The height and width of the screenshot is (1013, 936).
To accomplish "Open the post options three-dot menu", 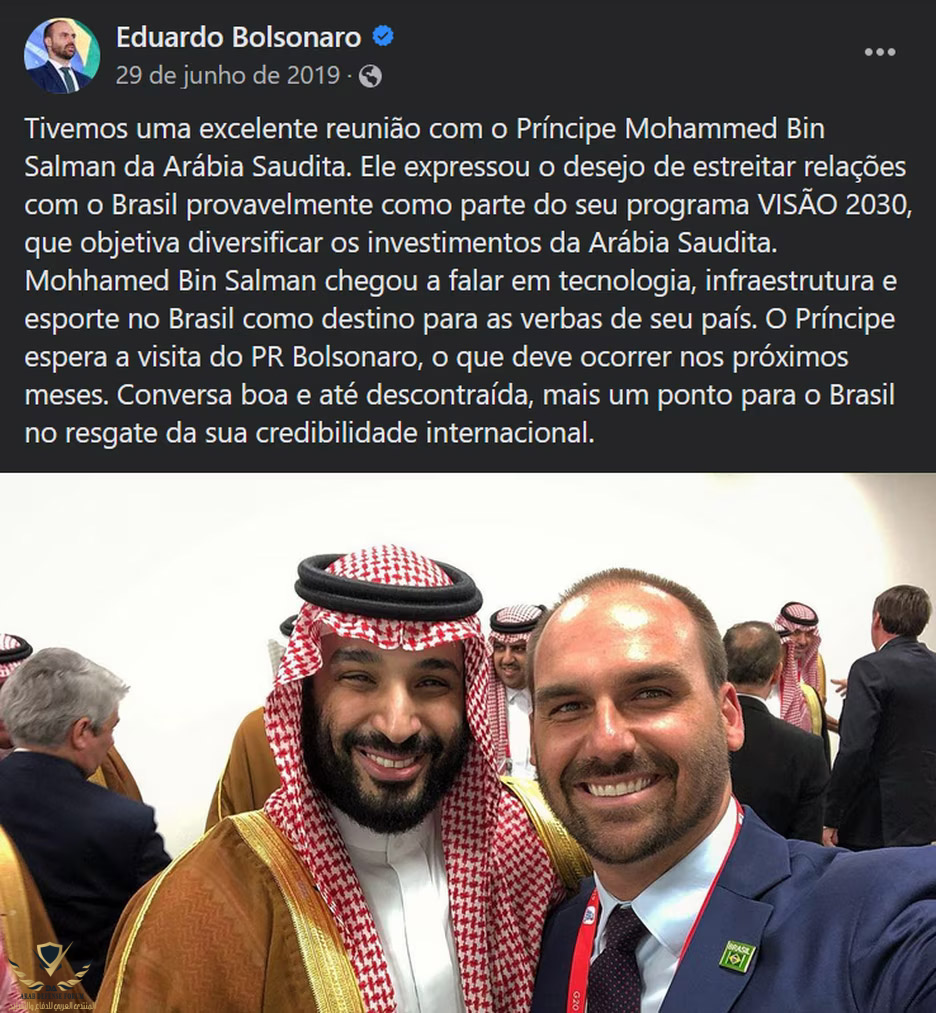I will [880, 52].
